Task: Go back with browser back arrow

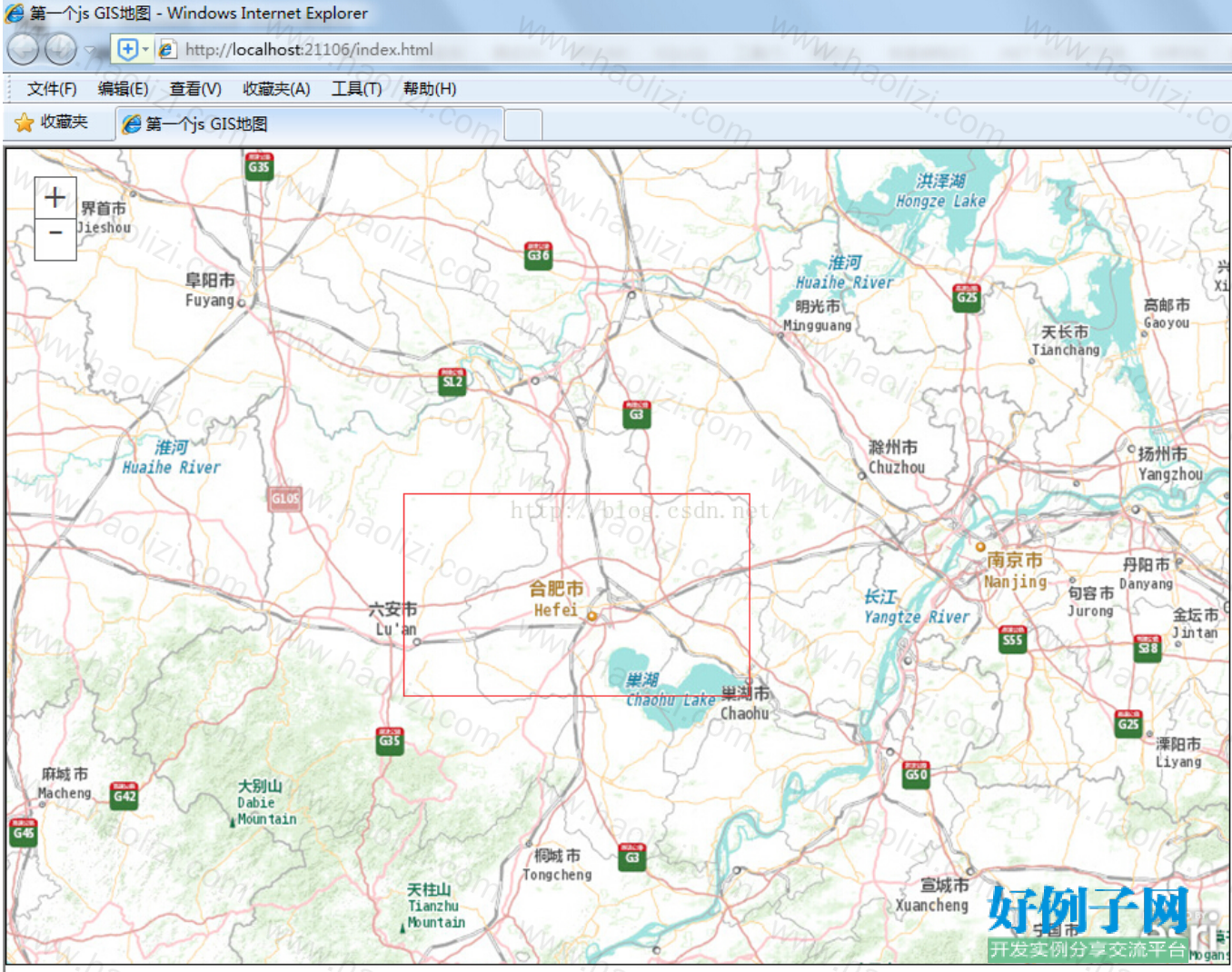Action: point(23,49)
